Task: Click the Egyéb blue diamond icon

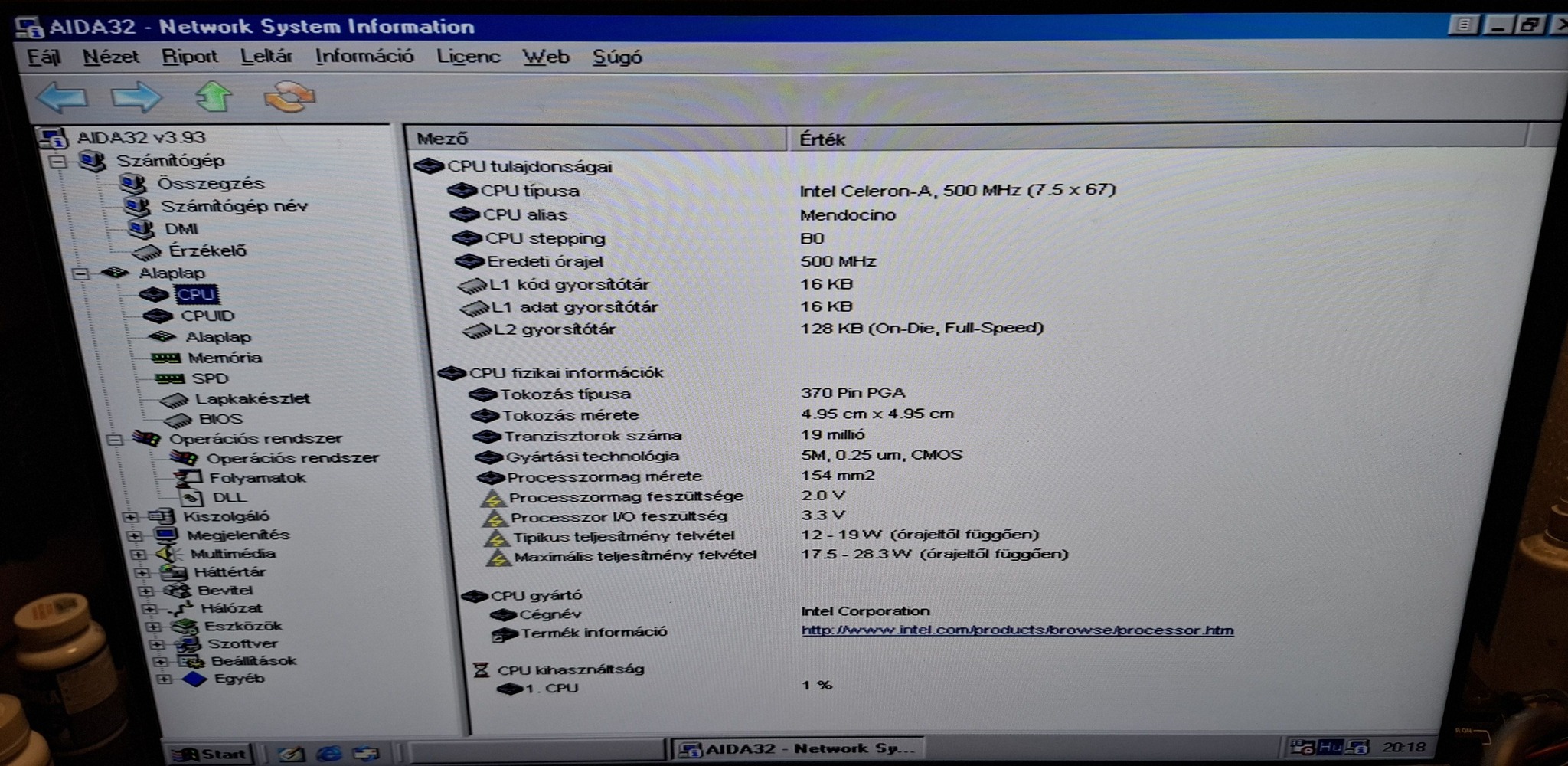Action: [194, 679]
